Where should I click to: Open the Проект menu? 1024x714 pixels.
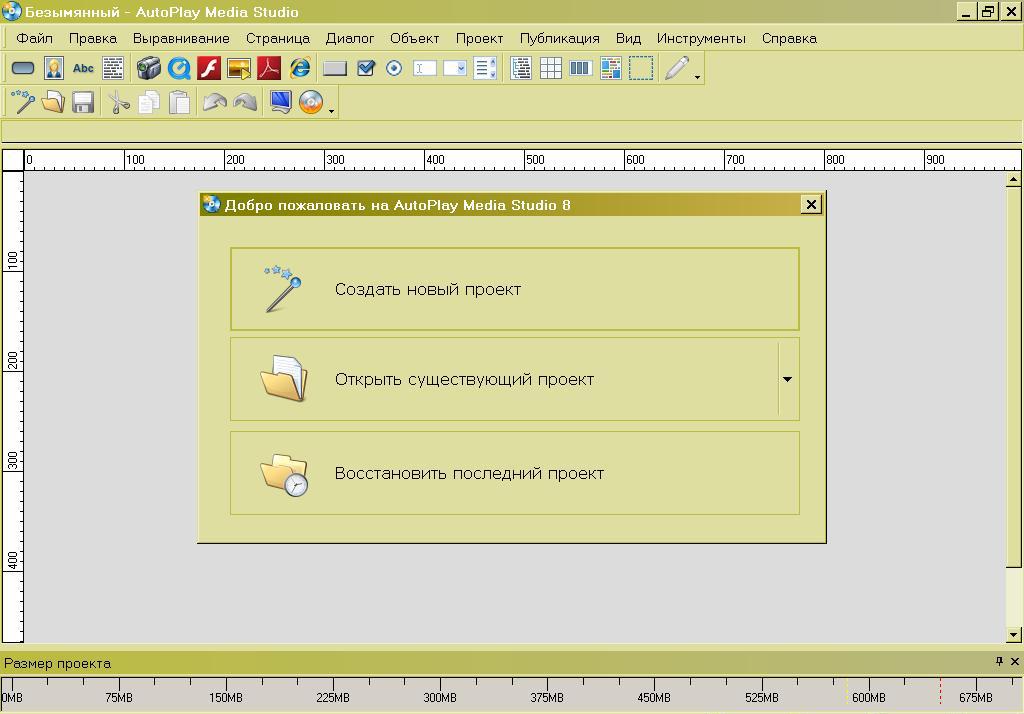pyautogui.click(x=479, y=39)
